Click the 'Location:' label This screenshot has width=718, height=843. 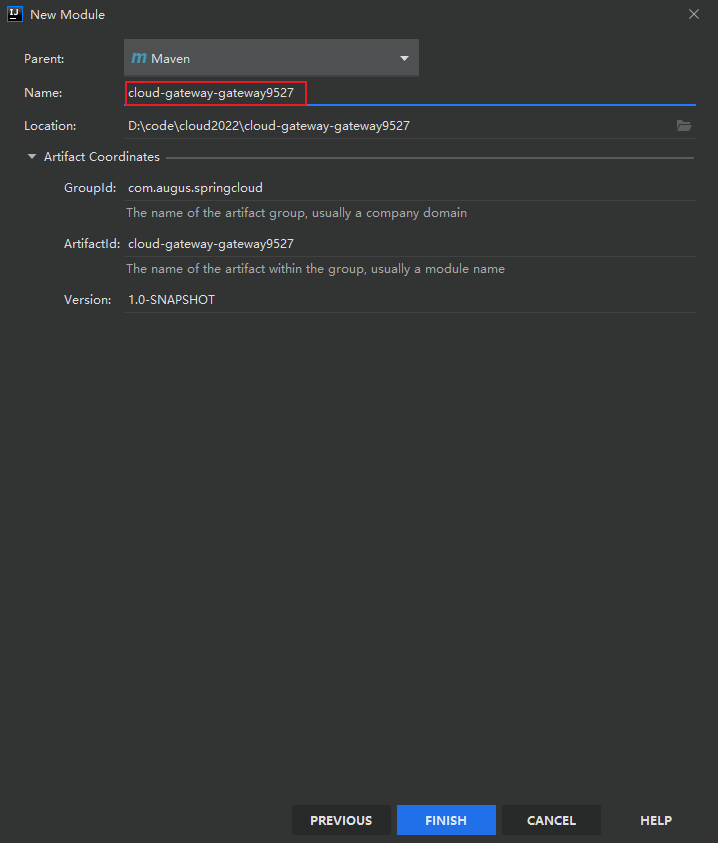(50, 126)
